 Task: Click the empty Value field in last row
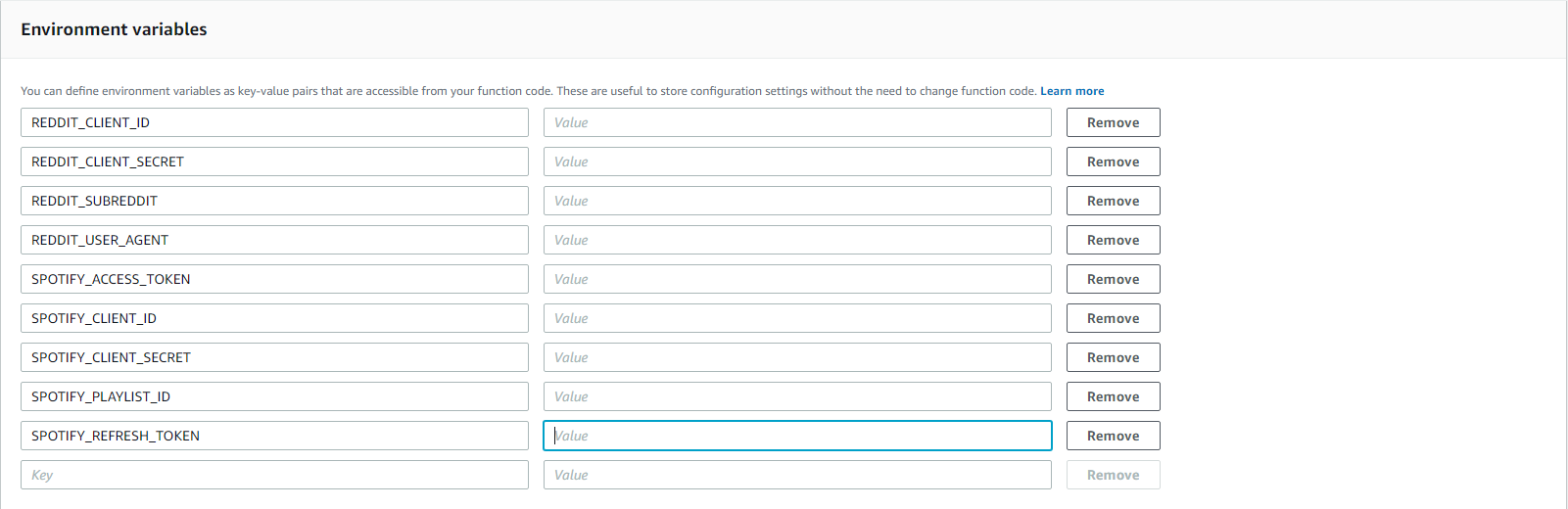coord(797,475)
